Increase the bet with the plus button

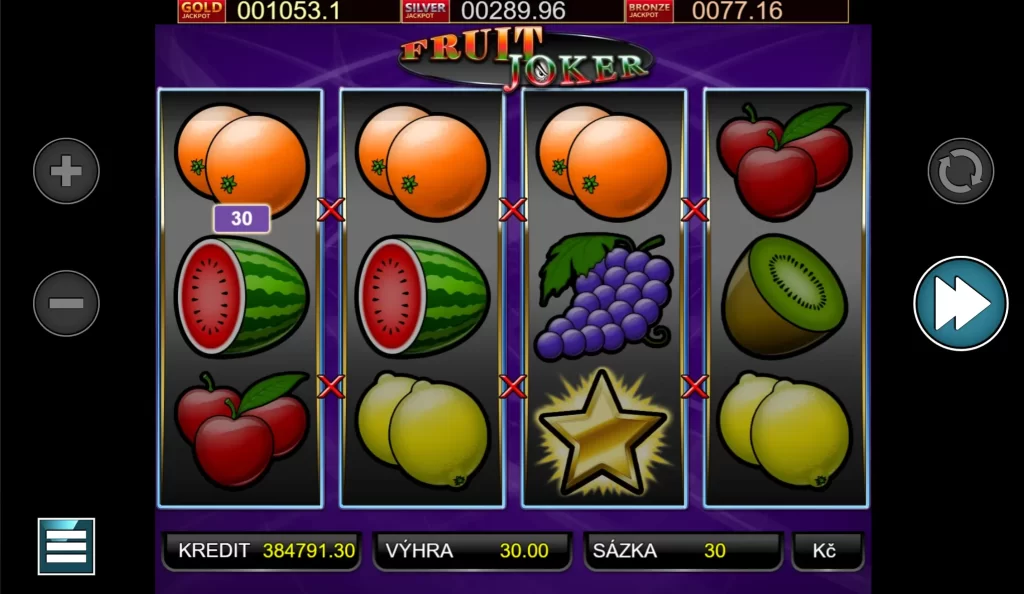(66, 171)
